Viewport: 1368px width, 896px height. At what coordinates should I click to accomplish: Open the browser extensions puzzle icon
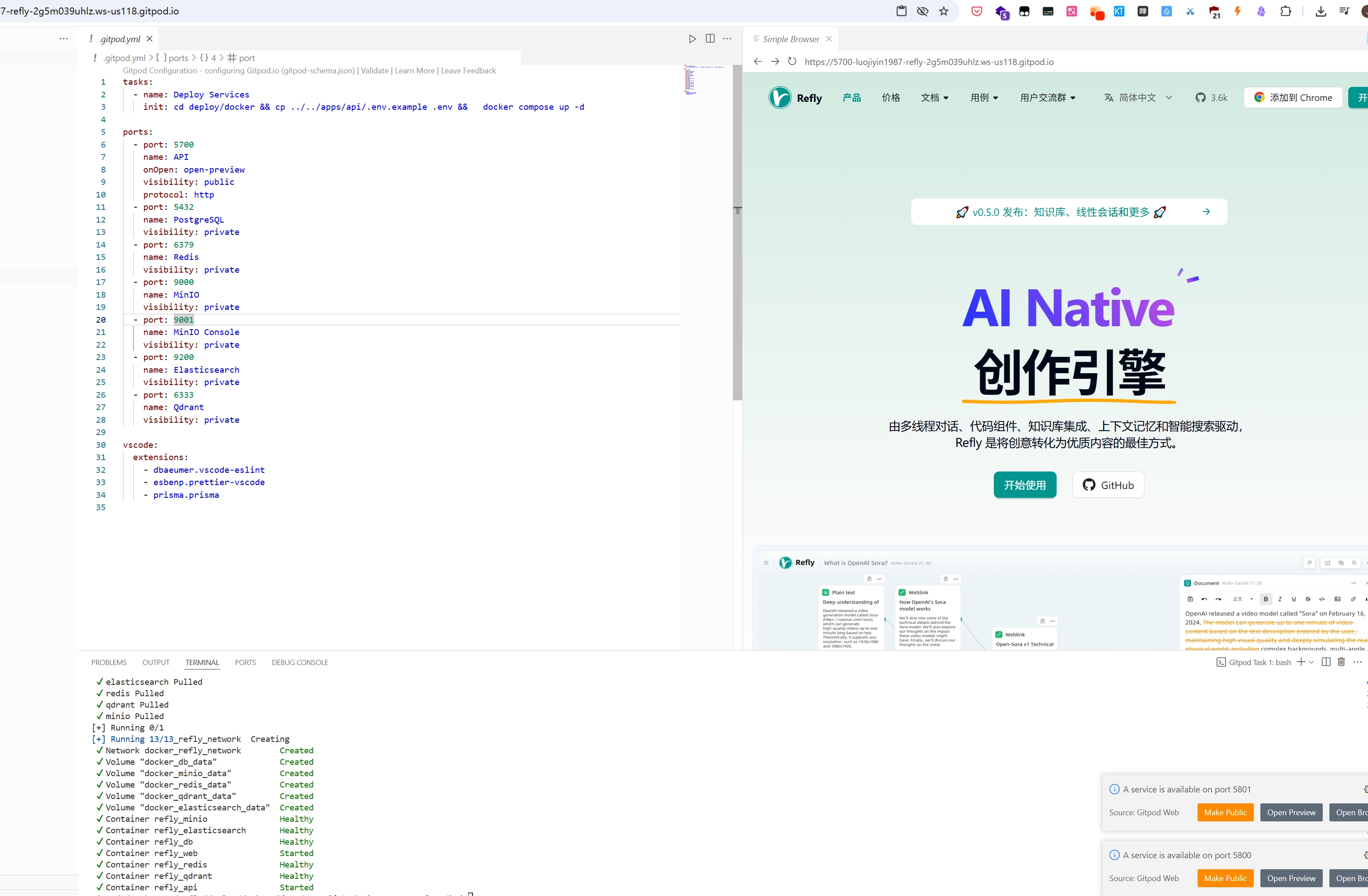1285,11
